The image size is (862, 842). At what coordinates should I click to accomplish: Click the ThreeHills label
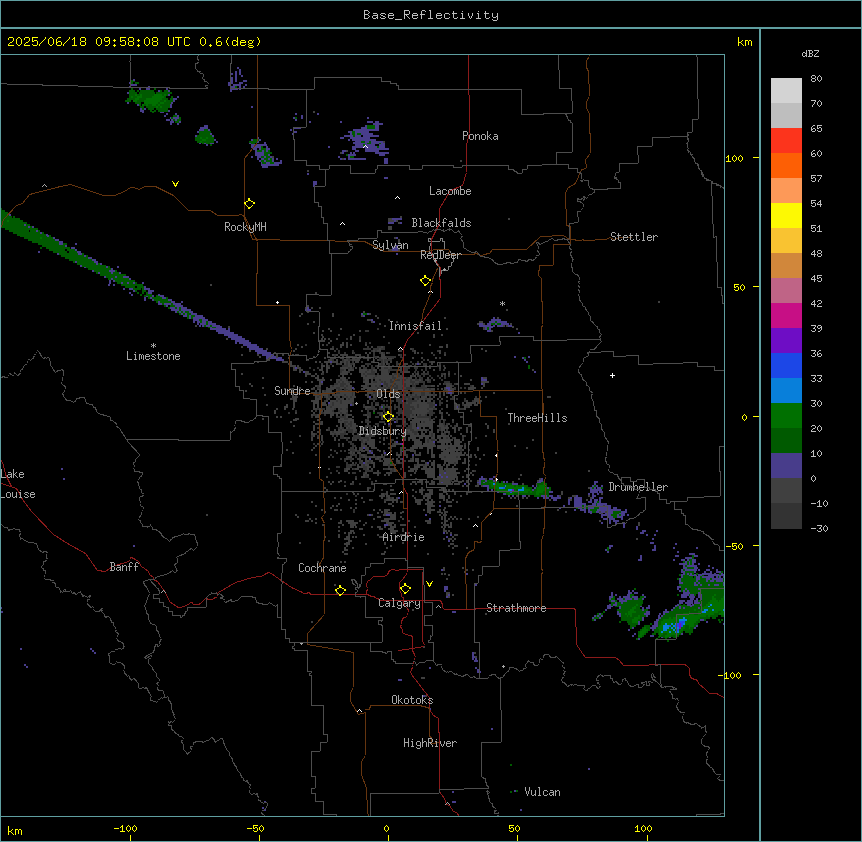coord(537,418)
